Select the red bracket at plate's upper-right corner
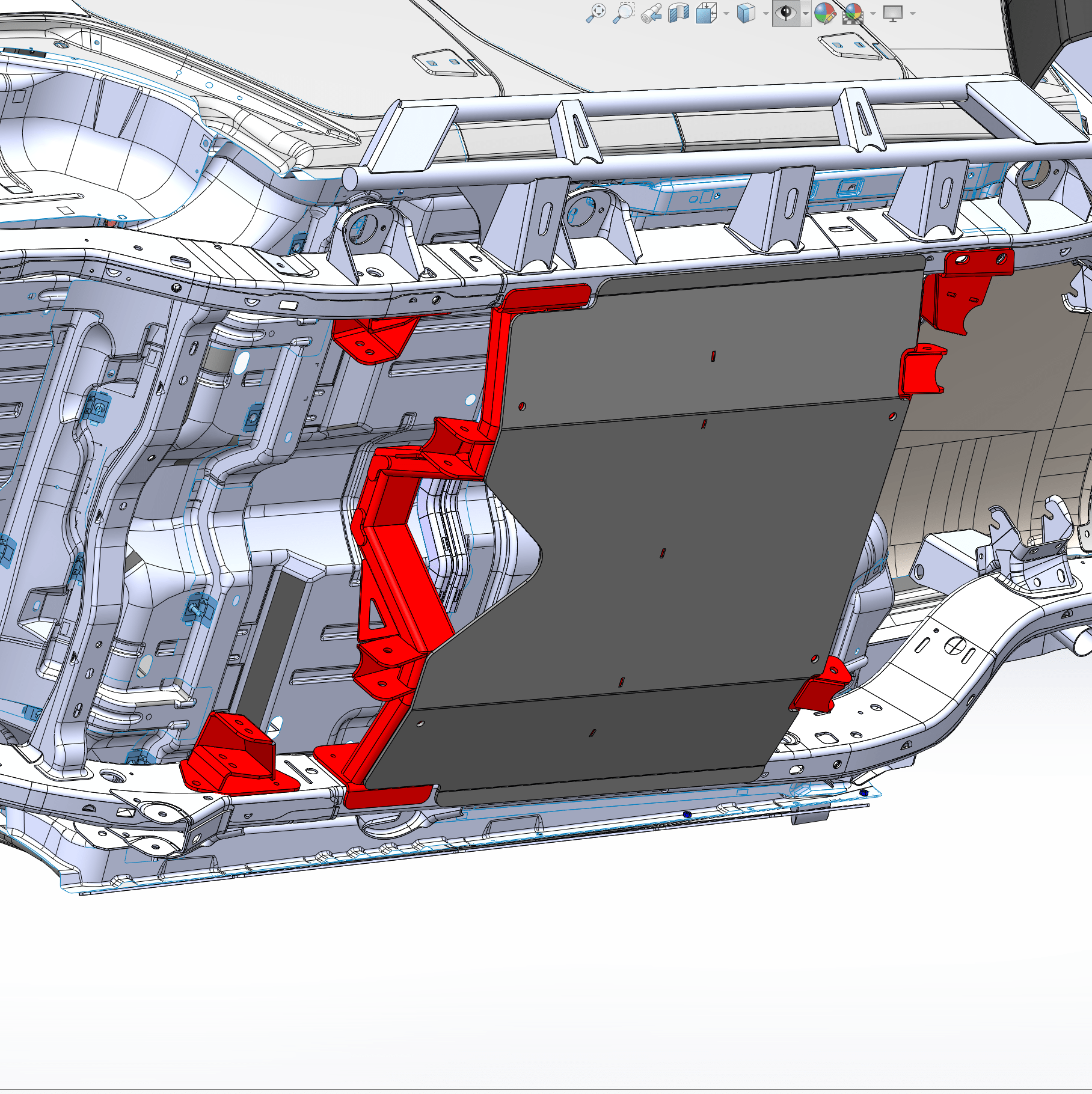The image size is (1092, 1094). [x=962, y=289]
